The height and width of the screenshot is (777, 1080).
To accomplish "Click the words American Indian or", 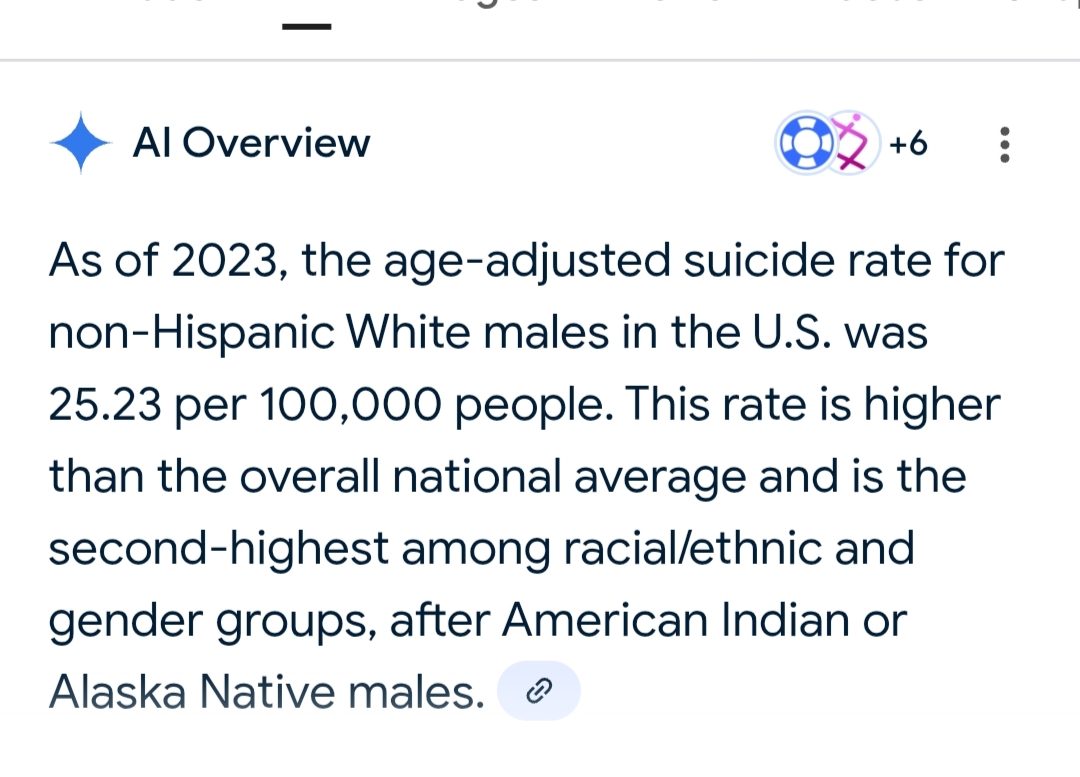I will pyautogui.click(x=704, y=620).
